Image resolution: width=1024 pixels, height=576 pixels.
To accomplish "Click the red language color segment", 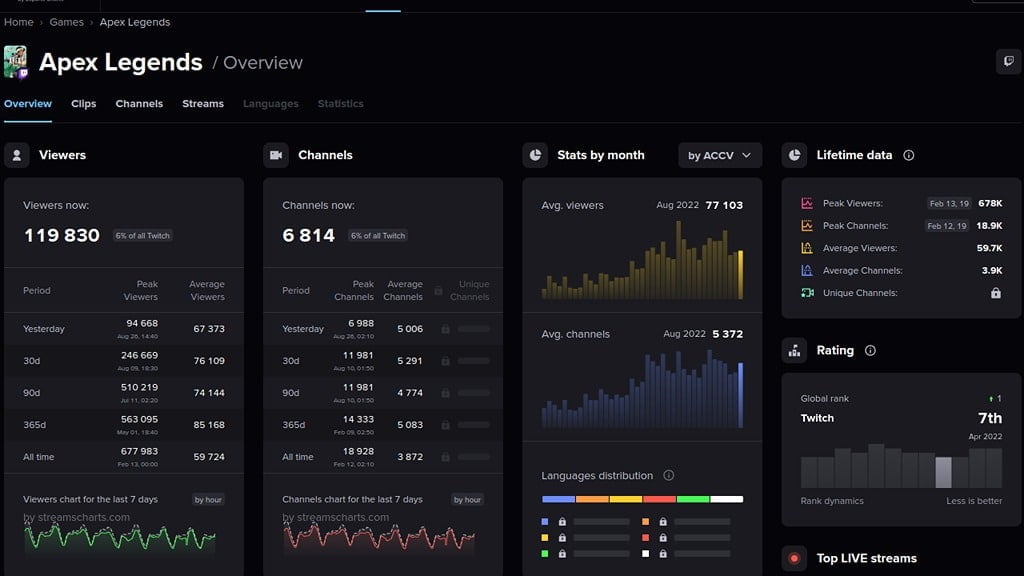I will click(x=660, y=499).
